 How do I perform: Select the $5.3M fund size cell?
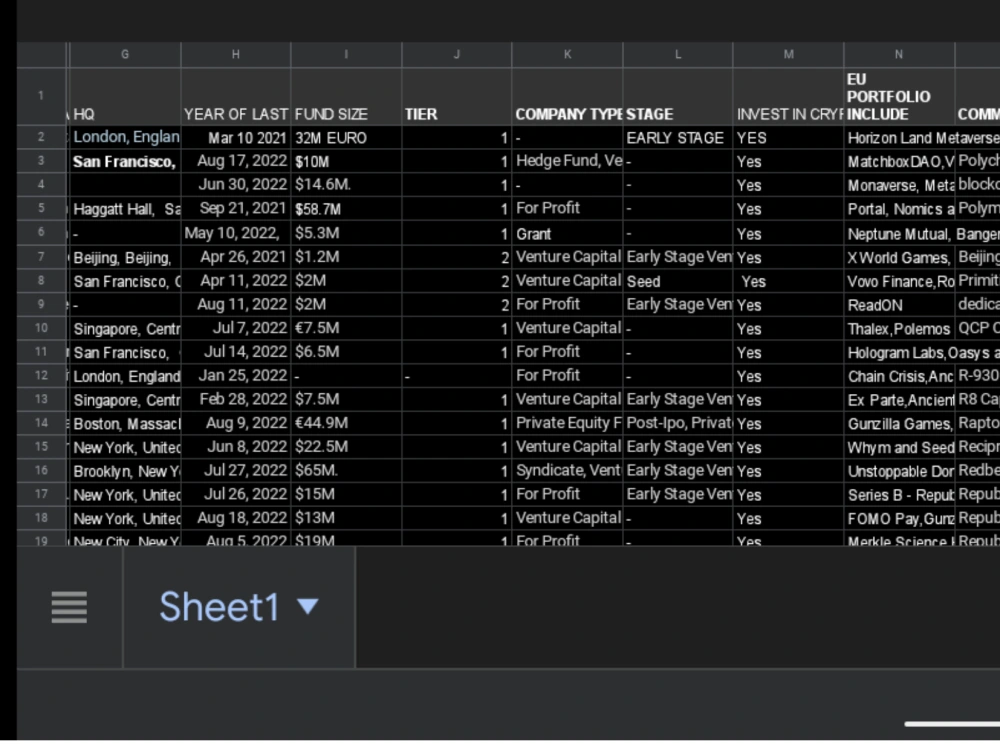[346, 233]
